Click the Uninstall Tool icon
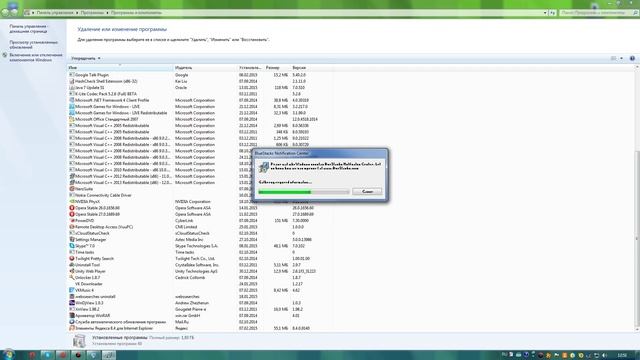This screenshot has width=640, height=360. (72, 265)
